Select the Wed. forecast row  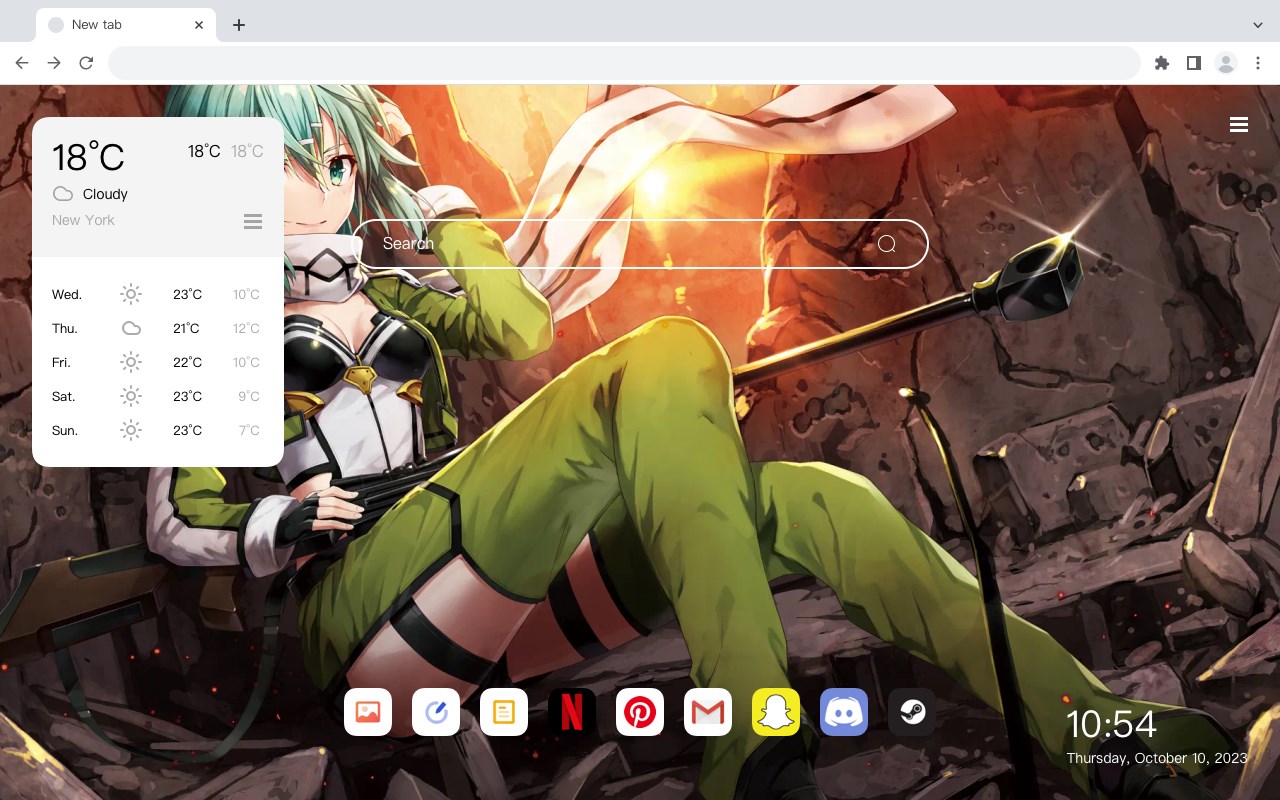[x=157, y=294]
